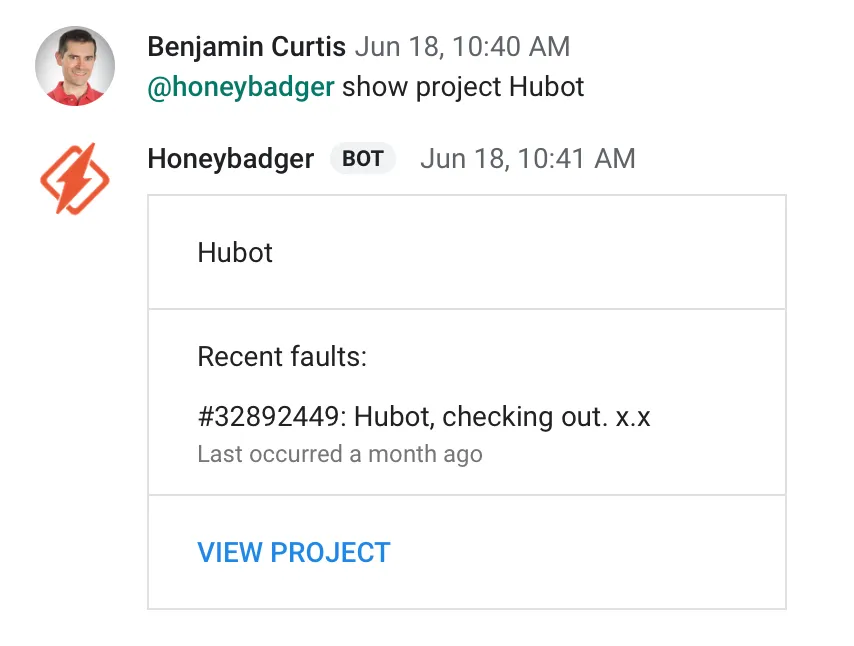
Task: Click the Honeybadger message header row
Action: point(390,158)
